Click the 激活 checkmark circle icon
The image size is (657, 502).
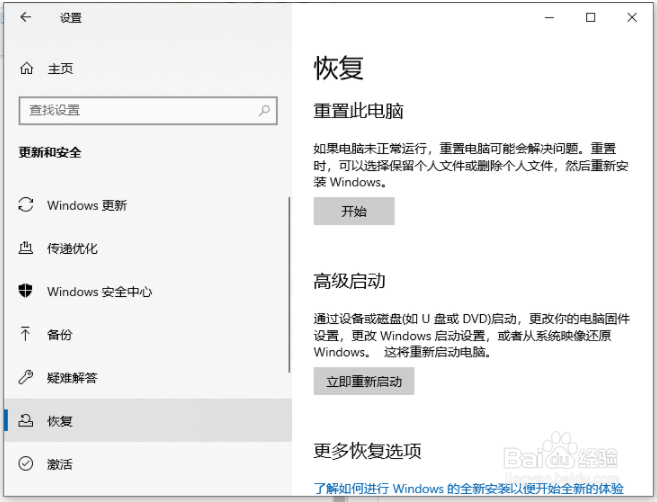26,463
